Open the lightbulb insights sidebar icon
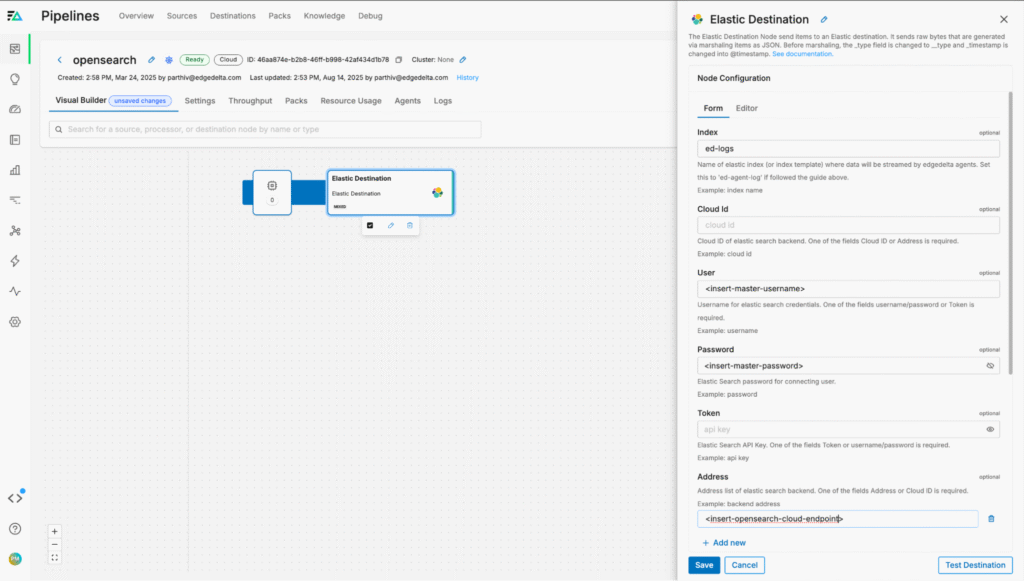 (15, 79)
